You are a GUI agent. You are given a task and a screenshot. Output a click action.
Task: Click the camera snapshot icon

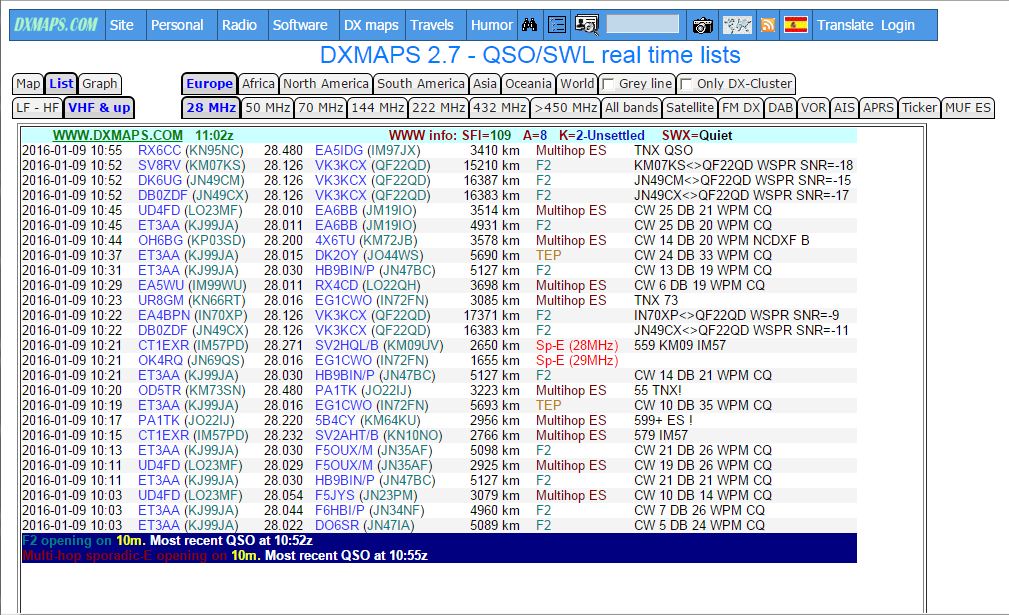coord(703,25)
